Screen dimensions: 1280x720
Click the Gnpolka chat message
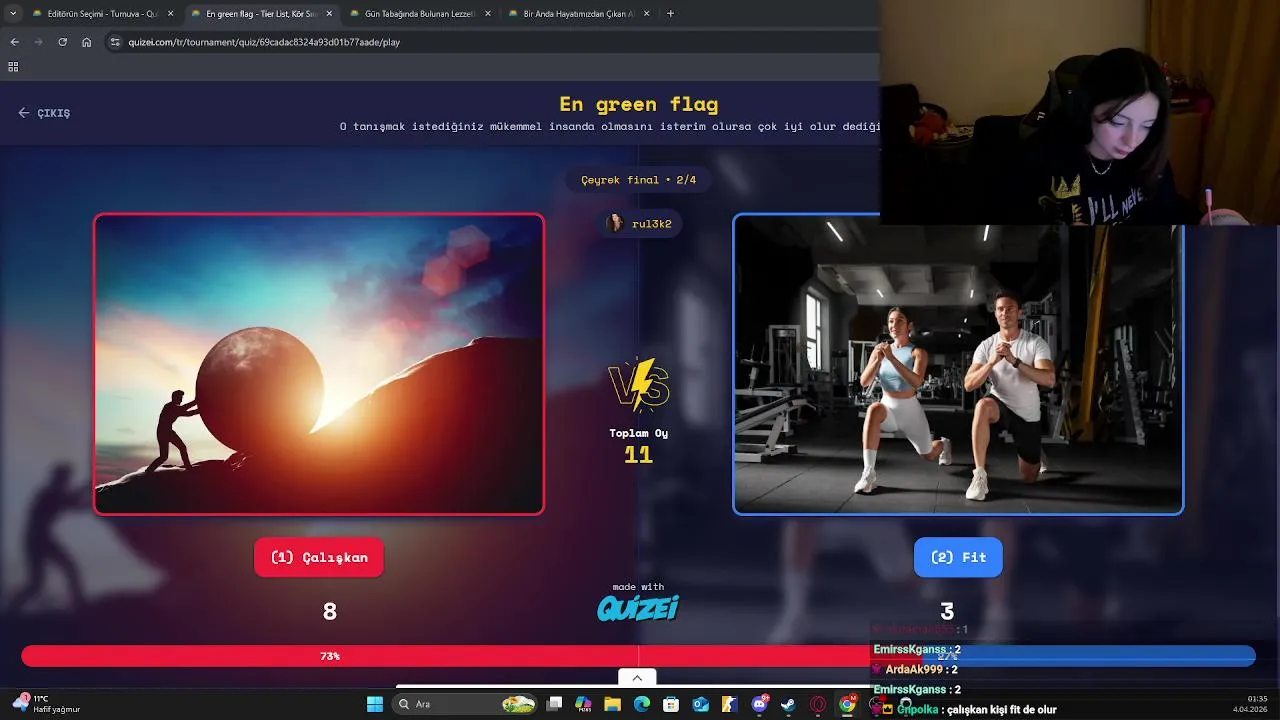(965, 710)
